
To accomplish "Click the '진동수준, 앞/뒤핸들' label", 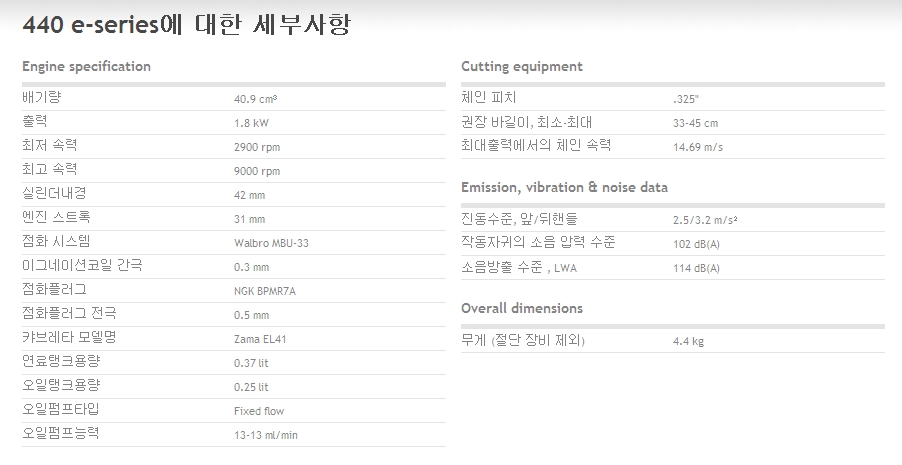I will pyautogui.click(x=519, y=219).
